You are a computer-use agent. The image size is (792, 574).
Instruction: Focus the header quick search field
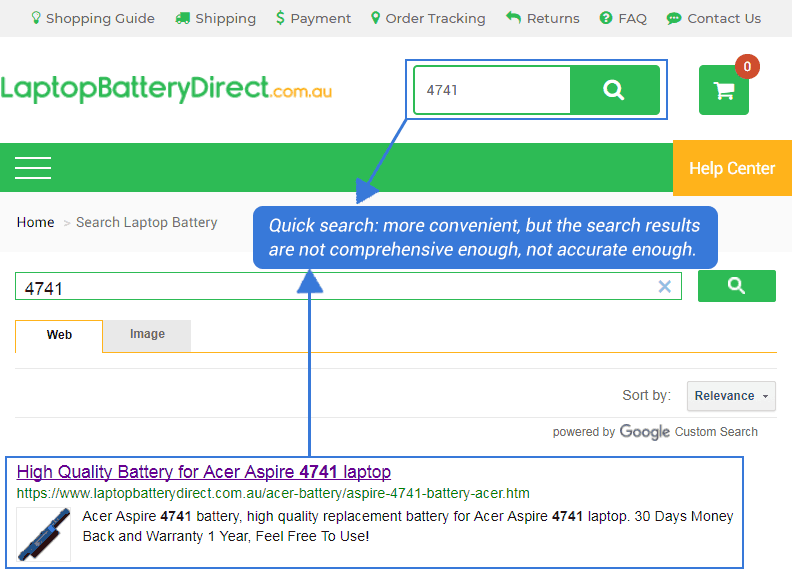(492, 90)
